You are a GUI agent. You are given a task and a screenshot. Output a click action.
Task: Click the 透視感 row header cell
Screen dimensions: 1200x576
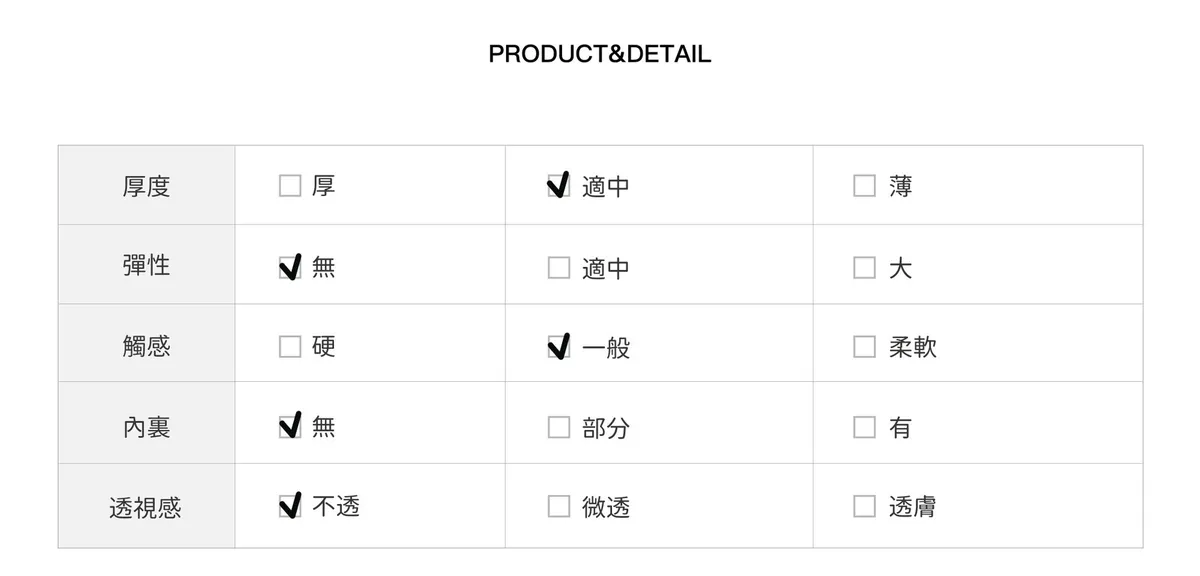146,507
